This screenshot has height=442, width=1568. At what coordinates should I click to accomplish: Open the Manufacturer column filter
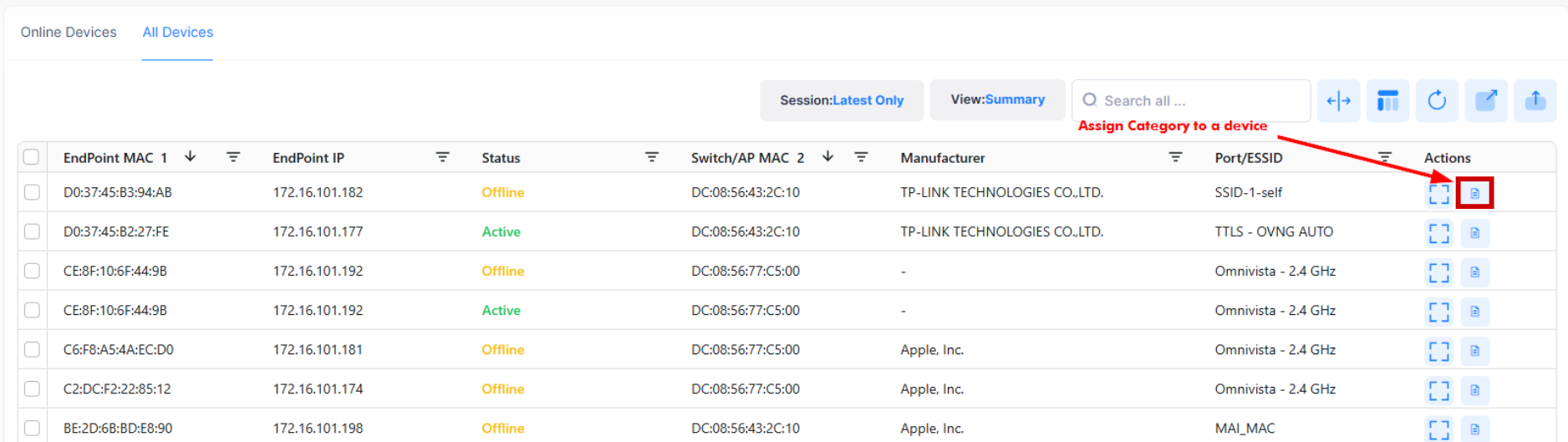(1175, 157)
